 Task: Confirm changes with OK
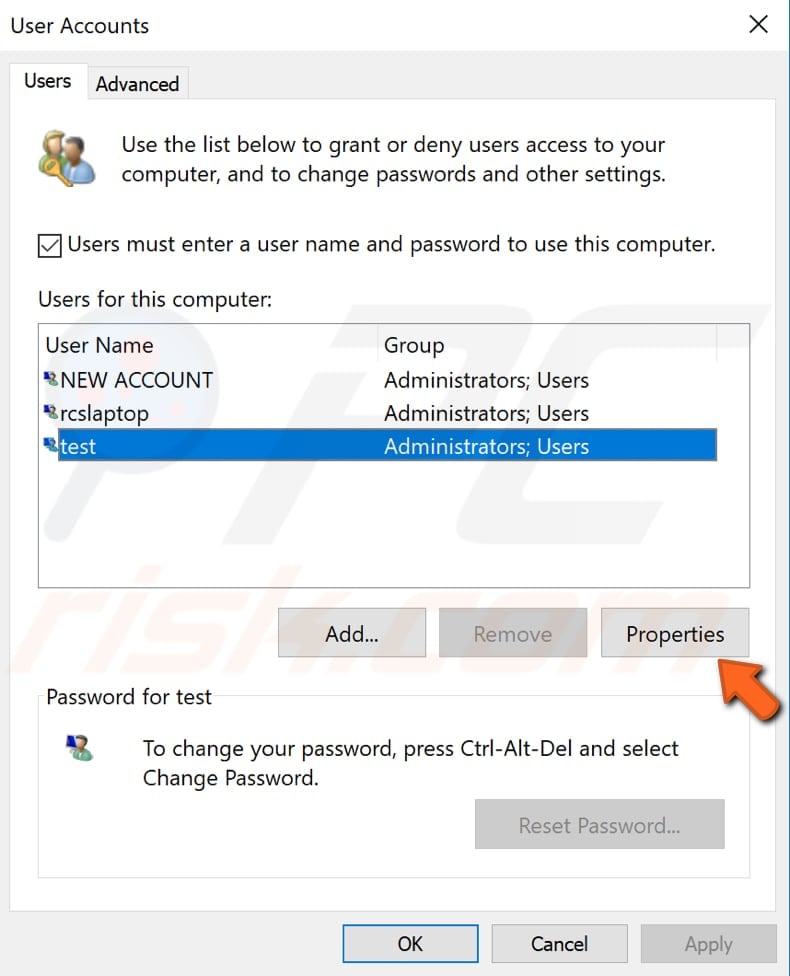(x=410, y=943)
